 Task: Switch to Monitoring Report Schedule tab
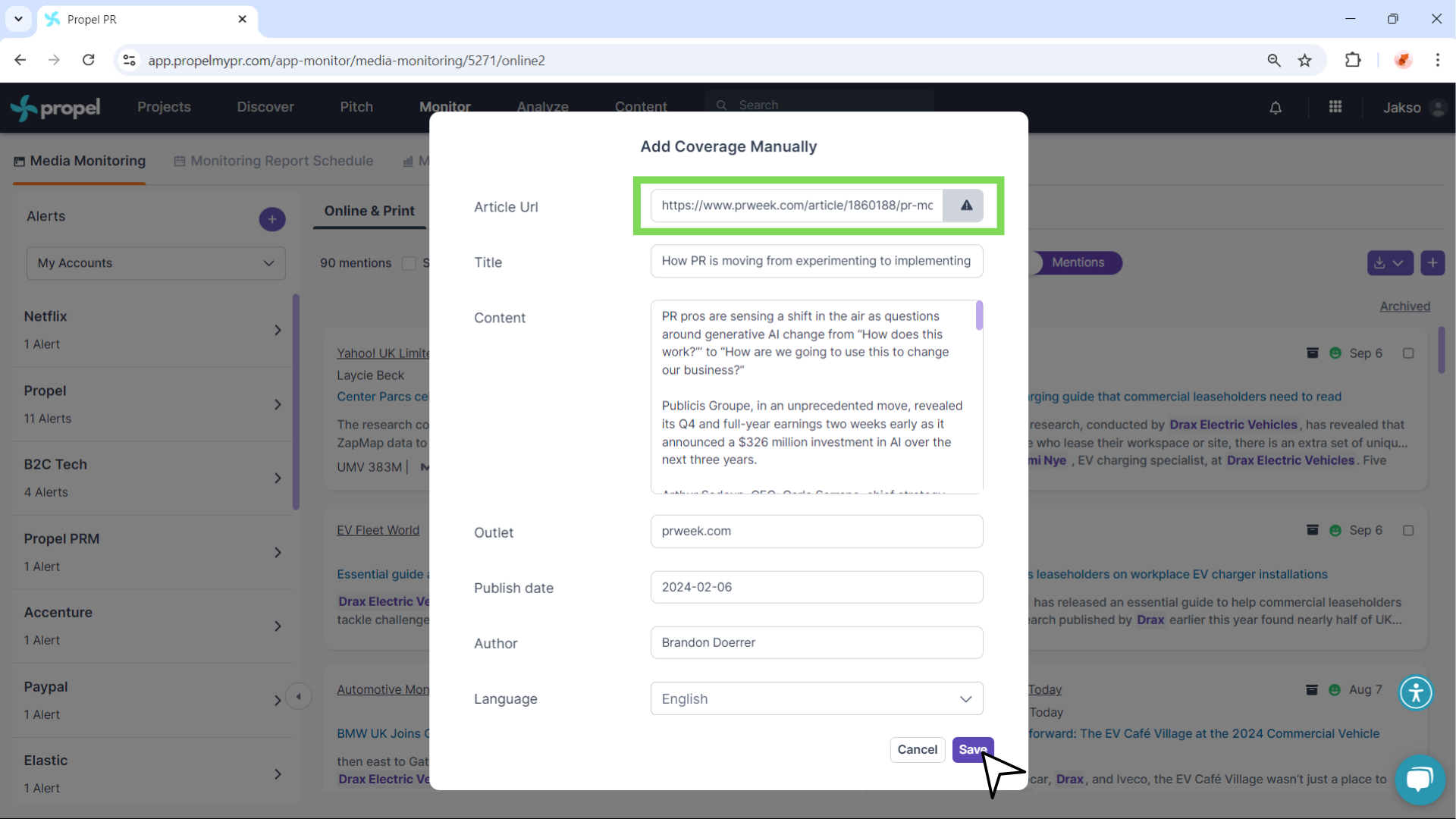coord(273,161)
